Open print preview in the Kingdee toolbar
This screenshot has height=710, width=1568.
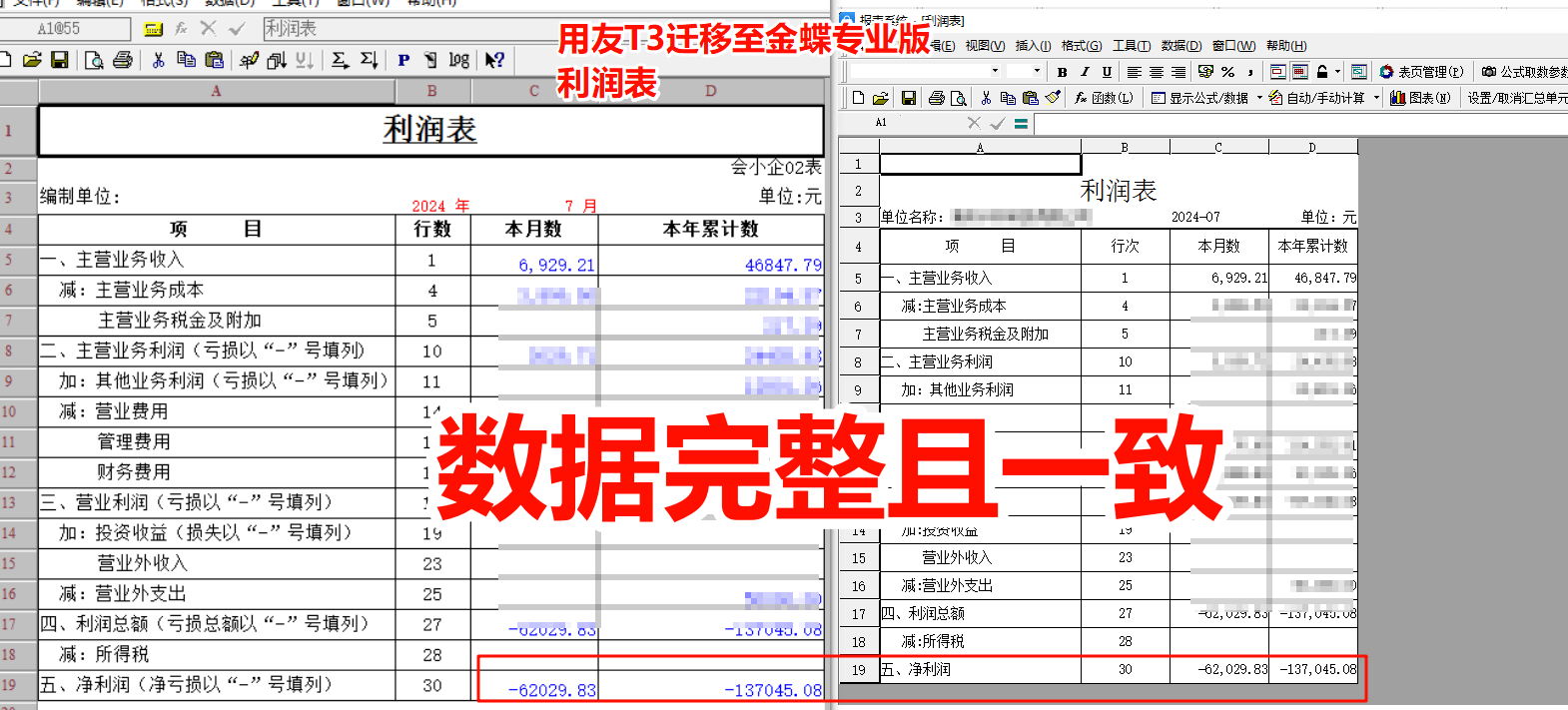pyautogui.click(x=959, y=98)
